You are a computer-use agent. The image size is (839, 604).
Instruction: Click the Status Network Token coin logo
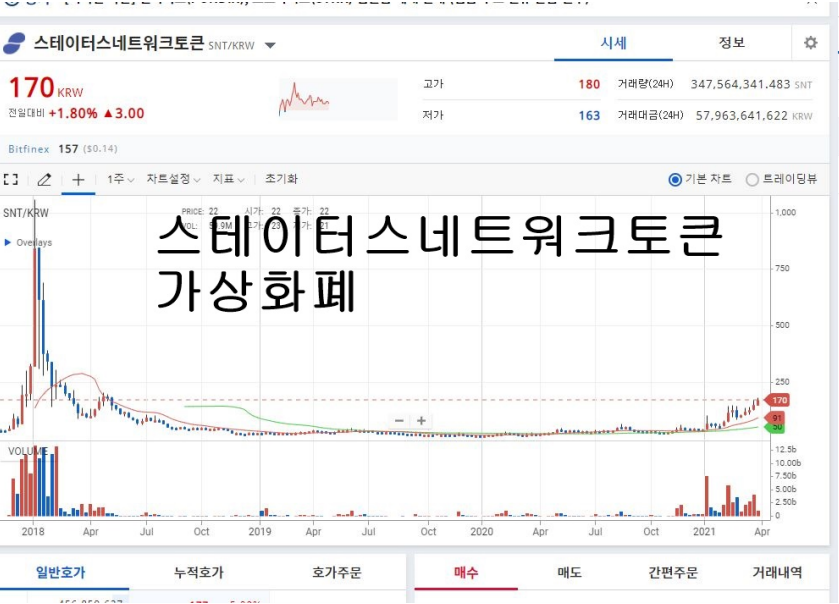point(14,43)
